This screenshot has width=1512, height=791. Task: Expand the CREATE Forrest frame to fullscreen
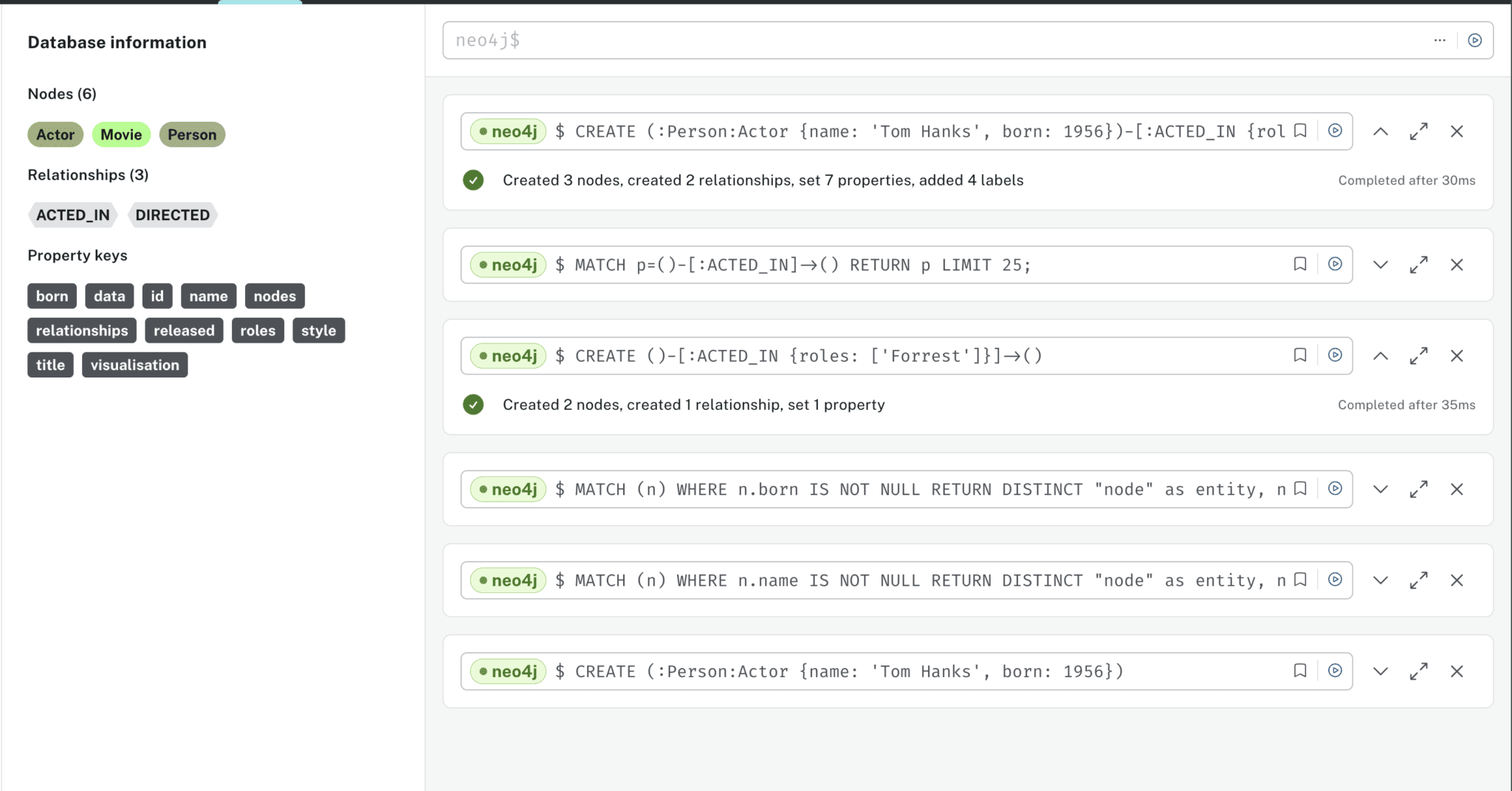coord(1417,355)
